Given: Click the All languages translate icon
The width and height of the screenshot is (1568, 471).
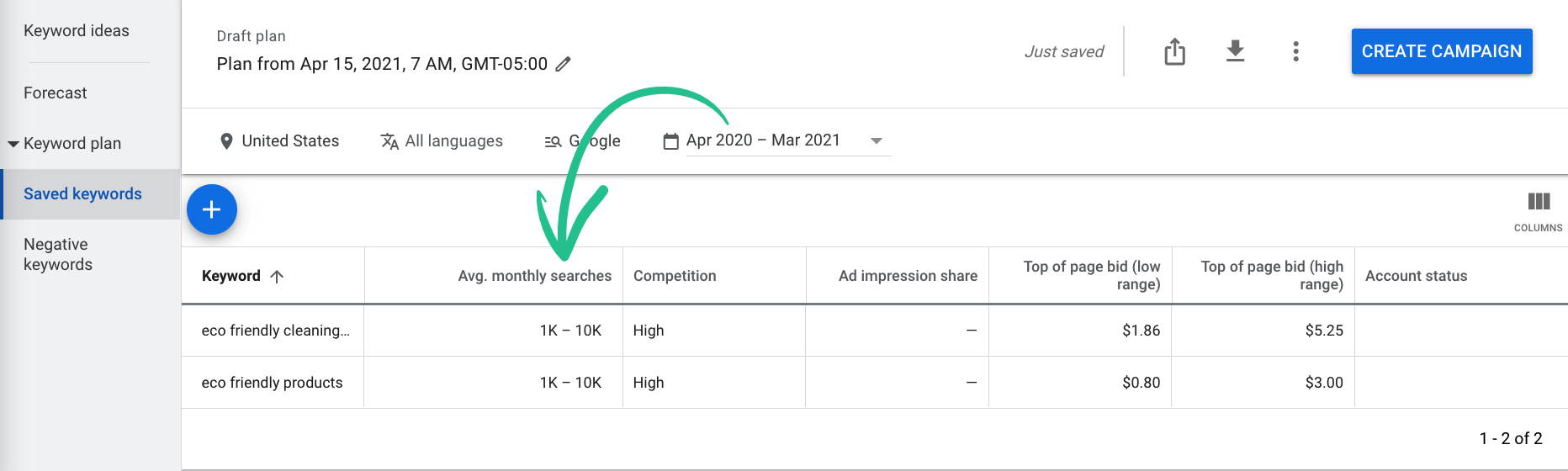Looking at the screenshot, I should 389,141.
